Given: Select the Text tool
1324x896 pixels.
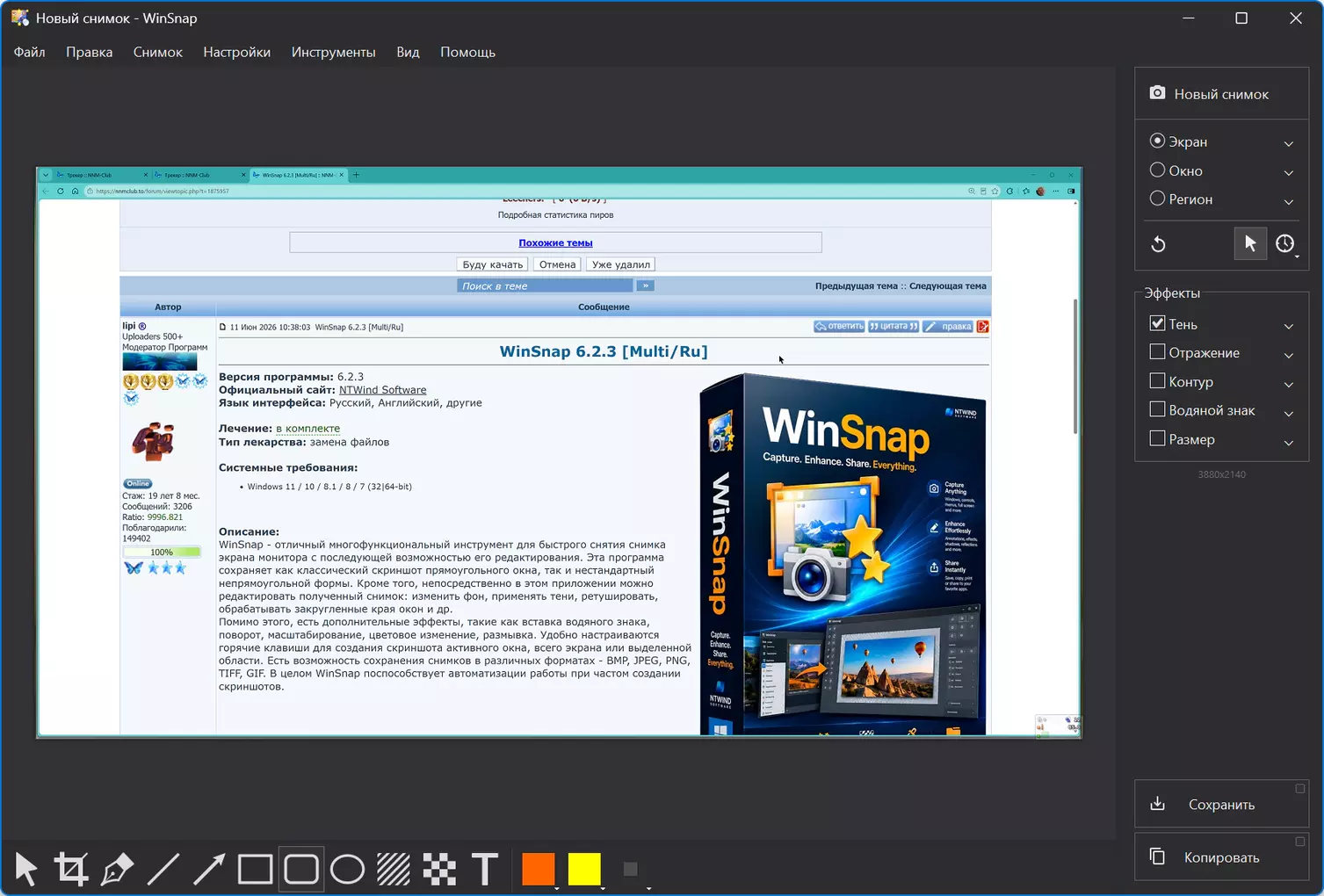Looking at the screenshot, I should (485, 870).
